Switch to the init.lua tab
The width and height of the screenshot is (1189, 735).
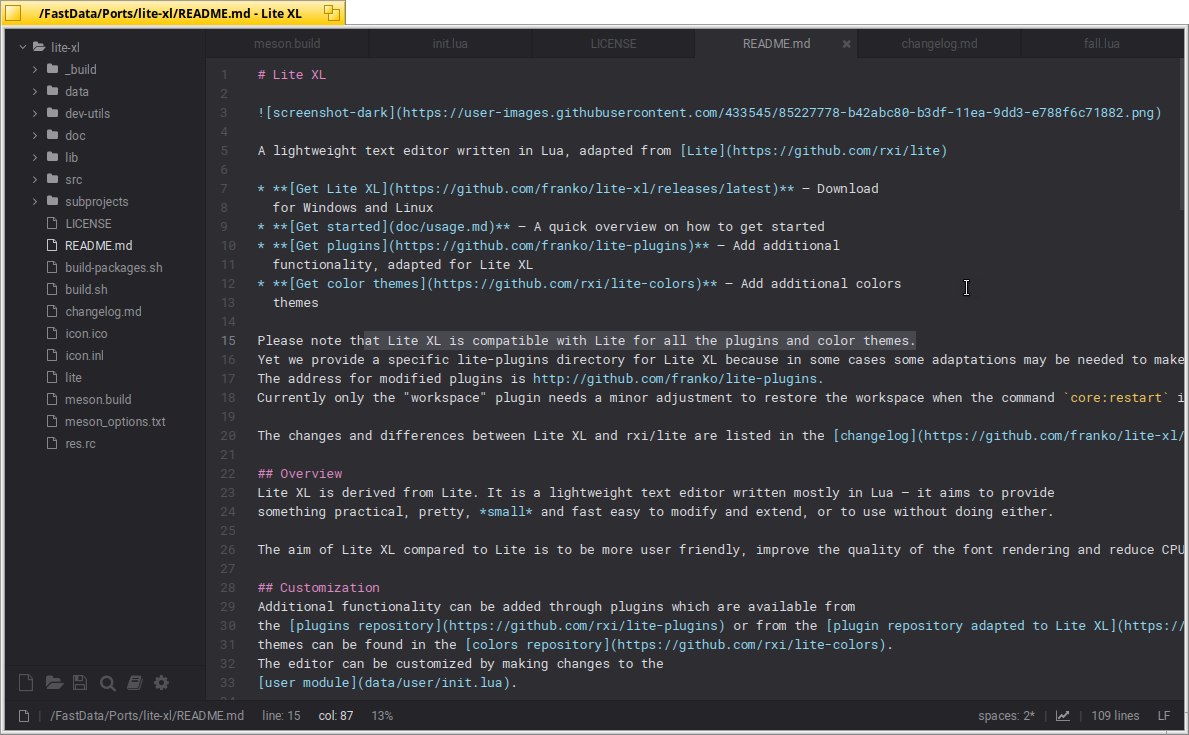(450, 44)
